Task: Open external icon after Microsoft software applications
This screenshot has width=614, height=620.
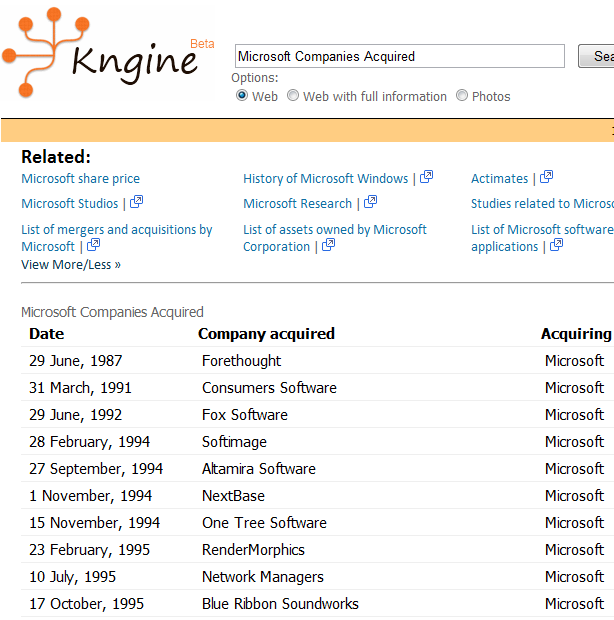Action: [557, 245]
